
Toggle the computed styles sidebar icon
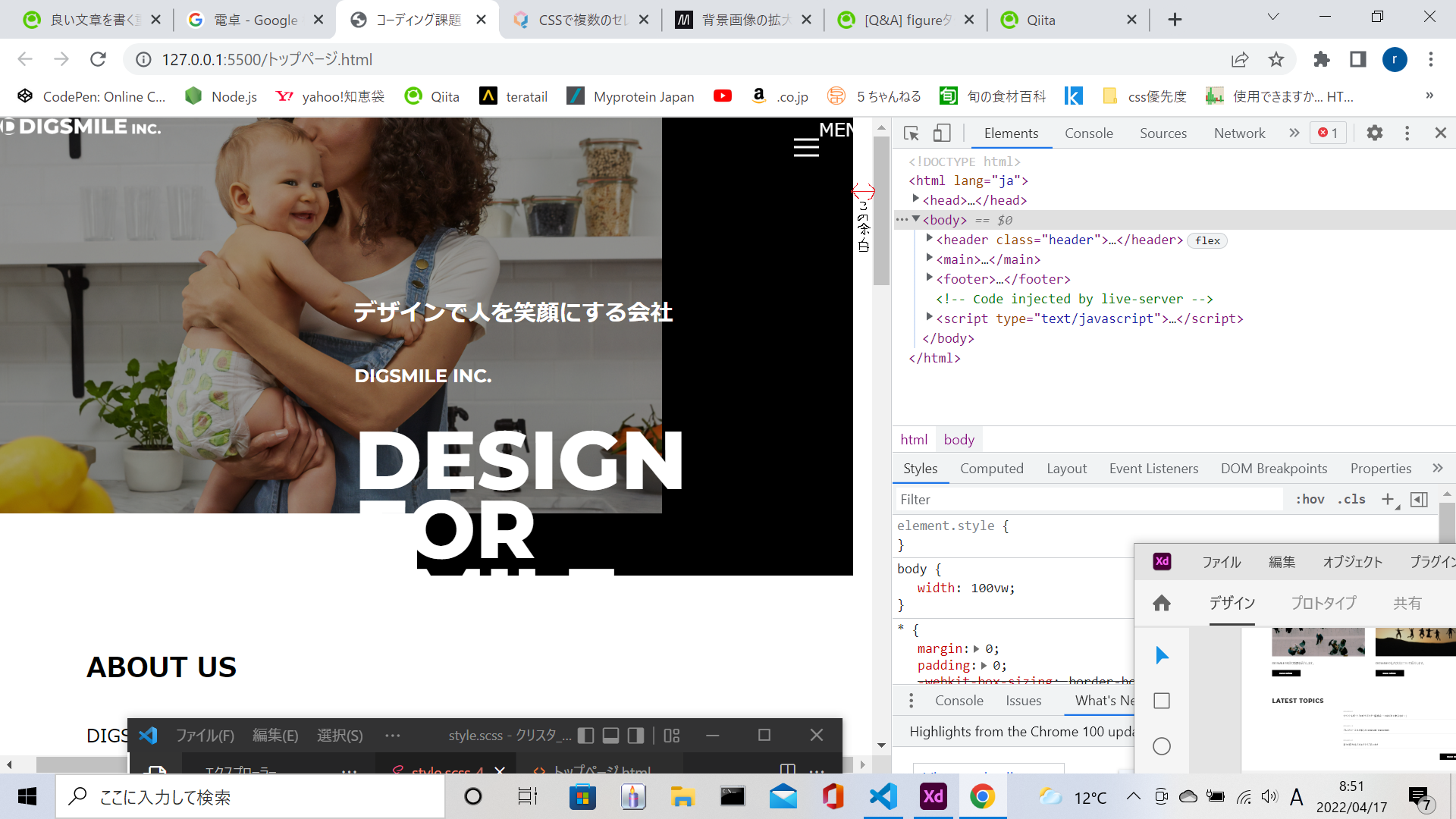(x=1419, y=499)
